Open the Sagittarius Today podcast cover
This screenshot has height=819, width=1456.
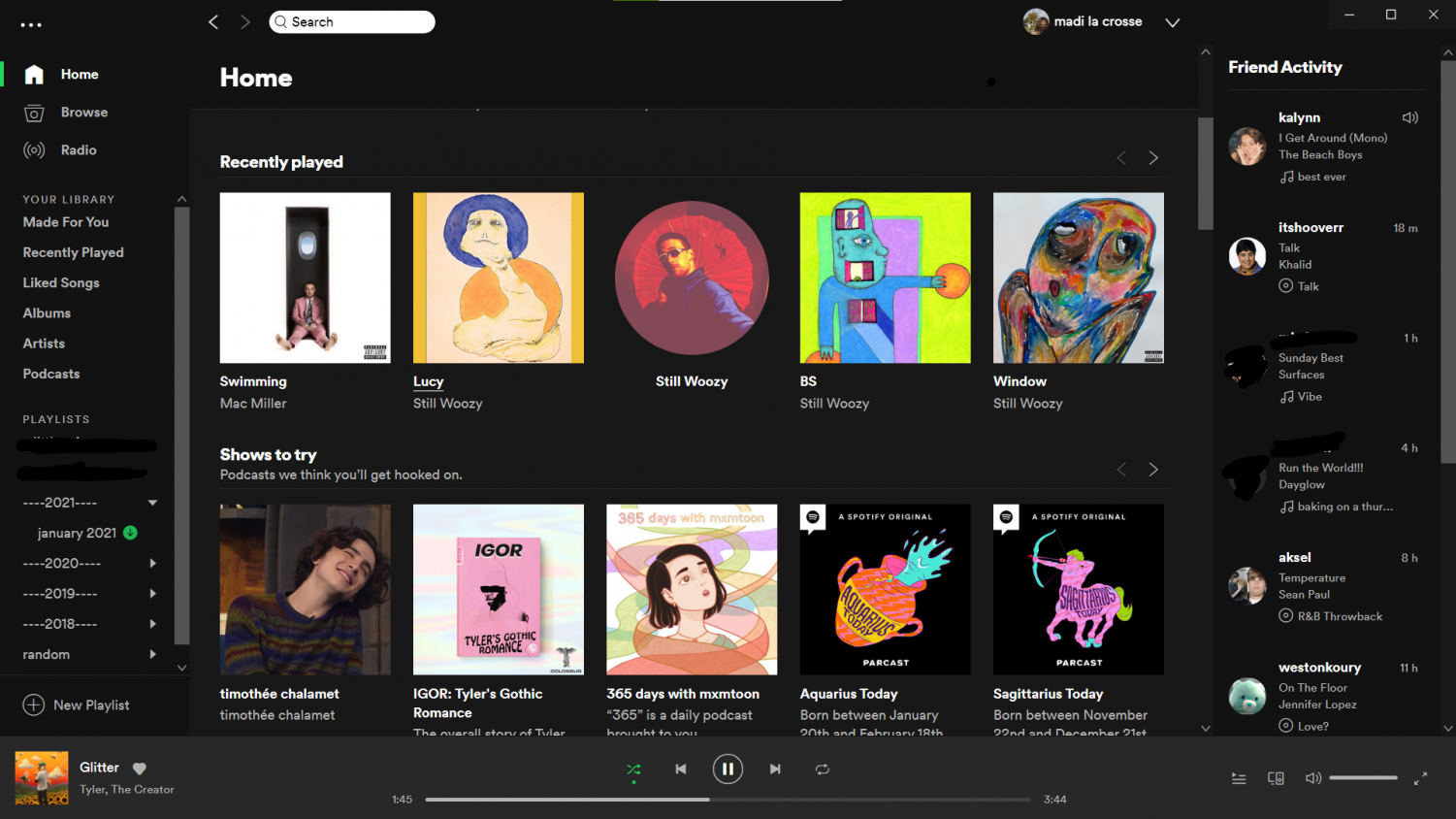(x=1079, y=589)
